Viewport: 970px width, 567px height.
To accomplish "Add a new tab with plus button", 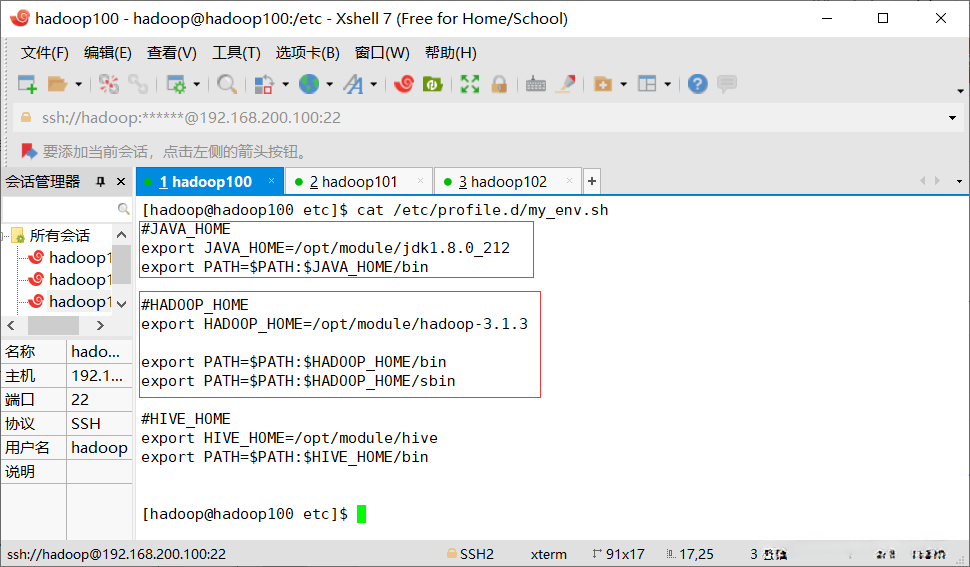I will coord(592,181).
